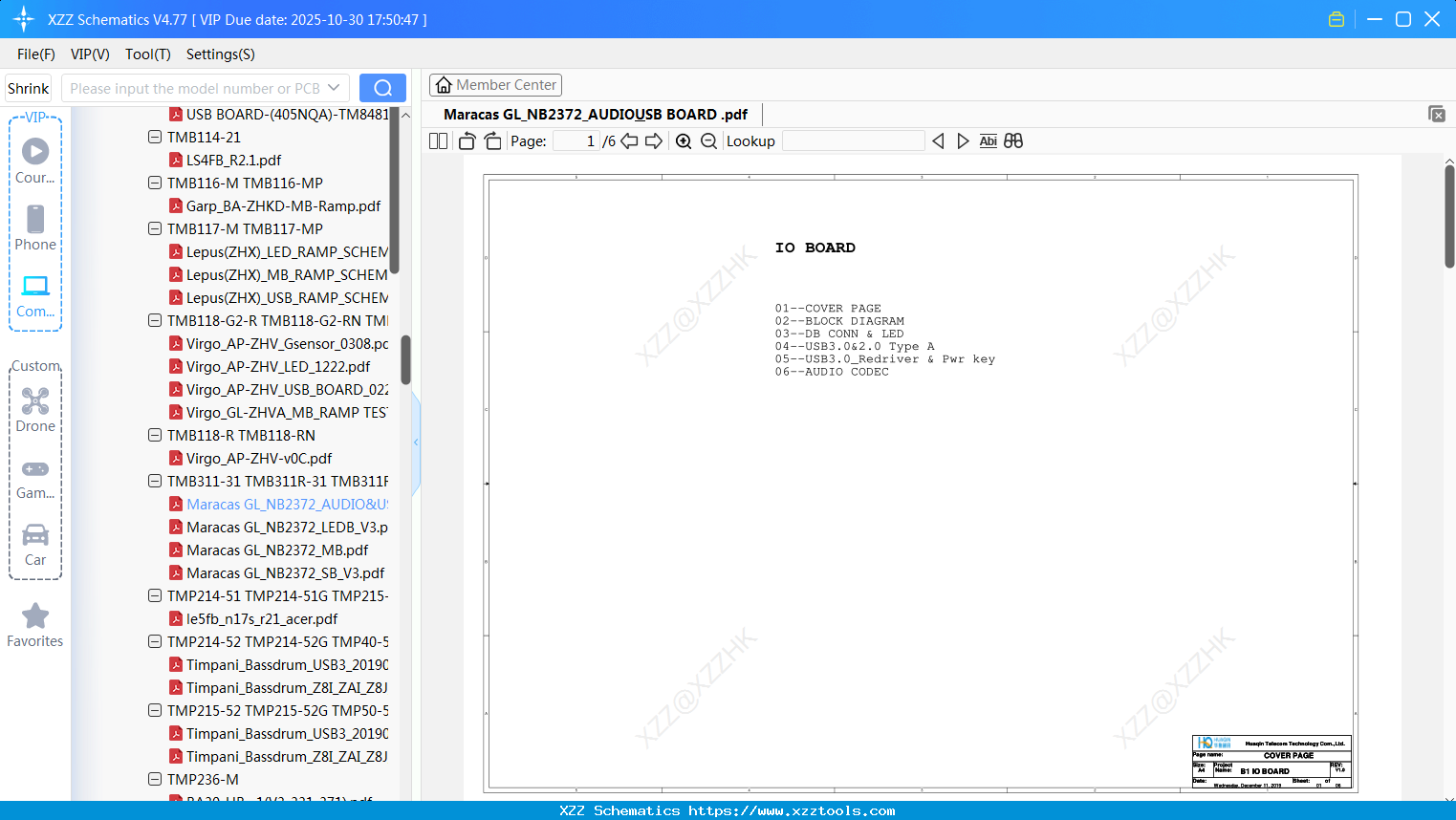Open the Member Center

pos(495,85)
